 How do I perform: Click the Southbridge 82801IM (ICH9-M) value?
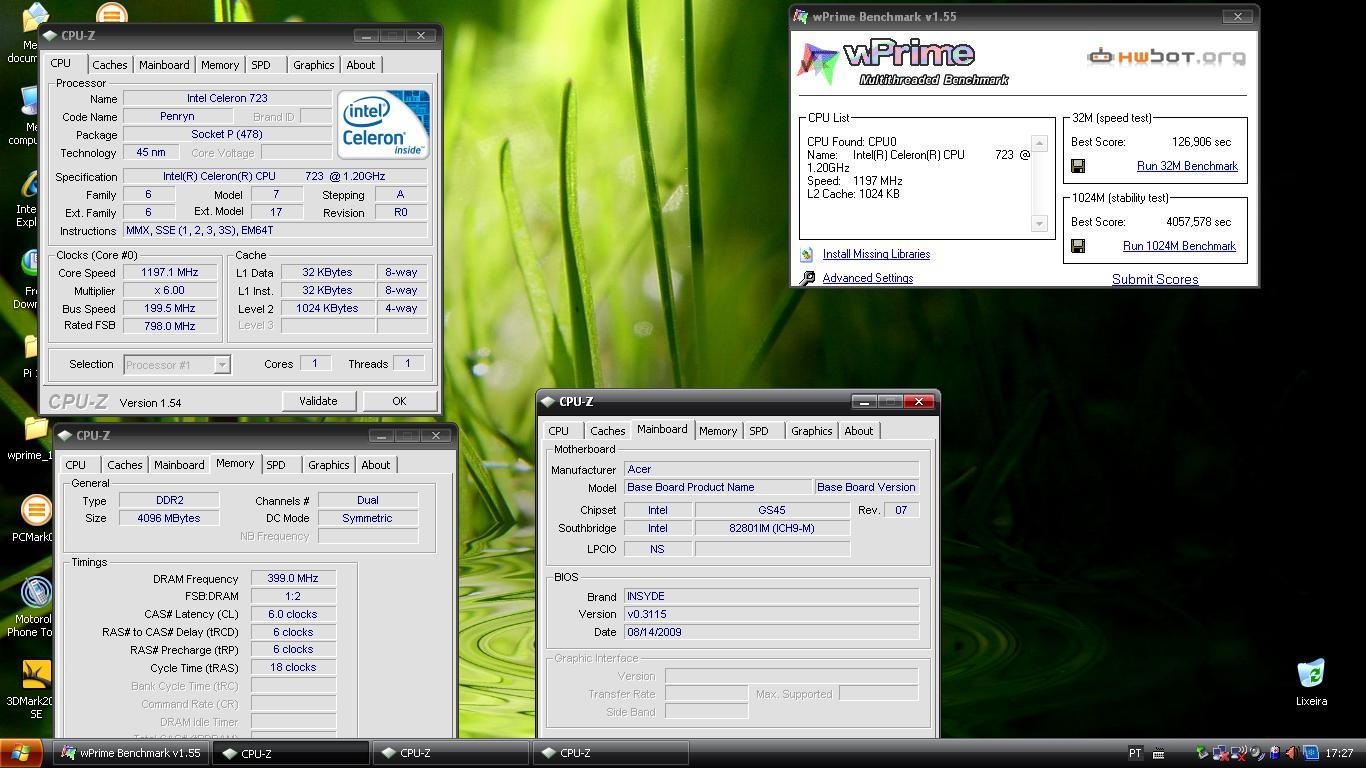(772, 528)
